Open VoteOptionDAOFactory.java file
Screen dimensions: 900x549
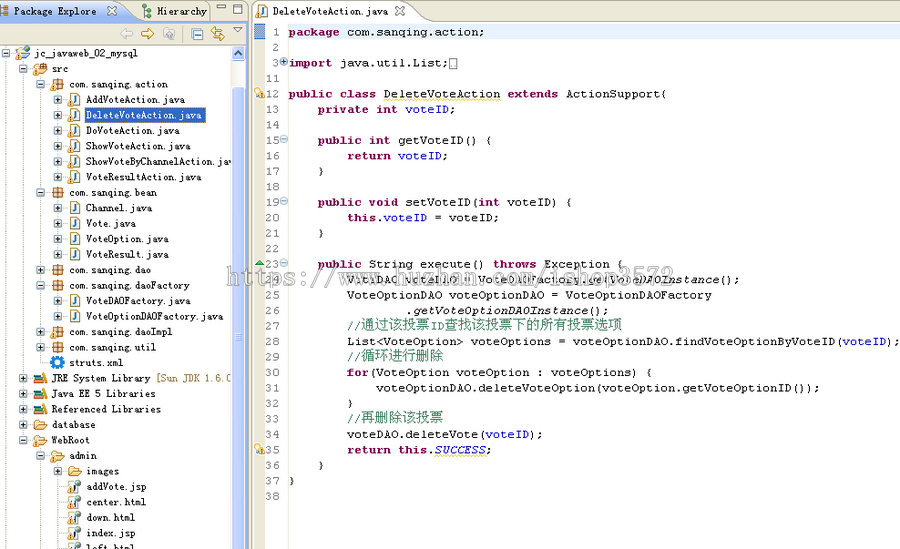click(154, 316)
